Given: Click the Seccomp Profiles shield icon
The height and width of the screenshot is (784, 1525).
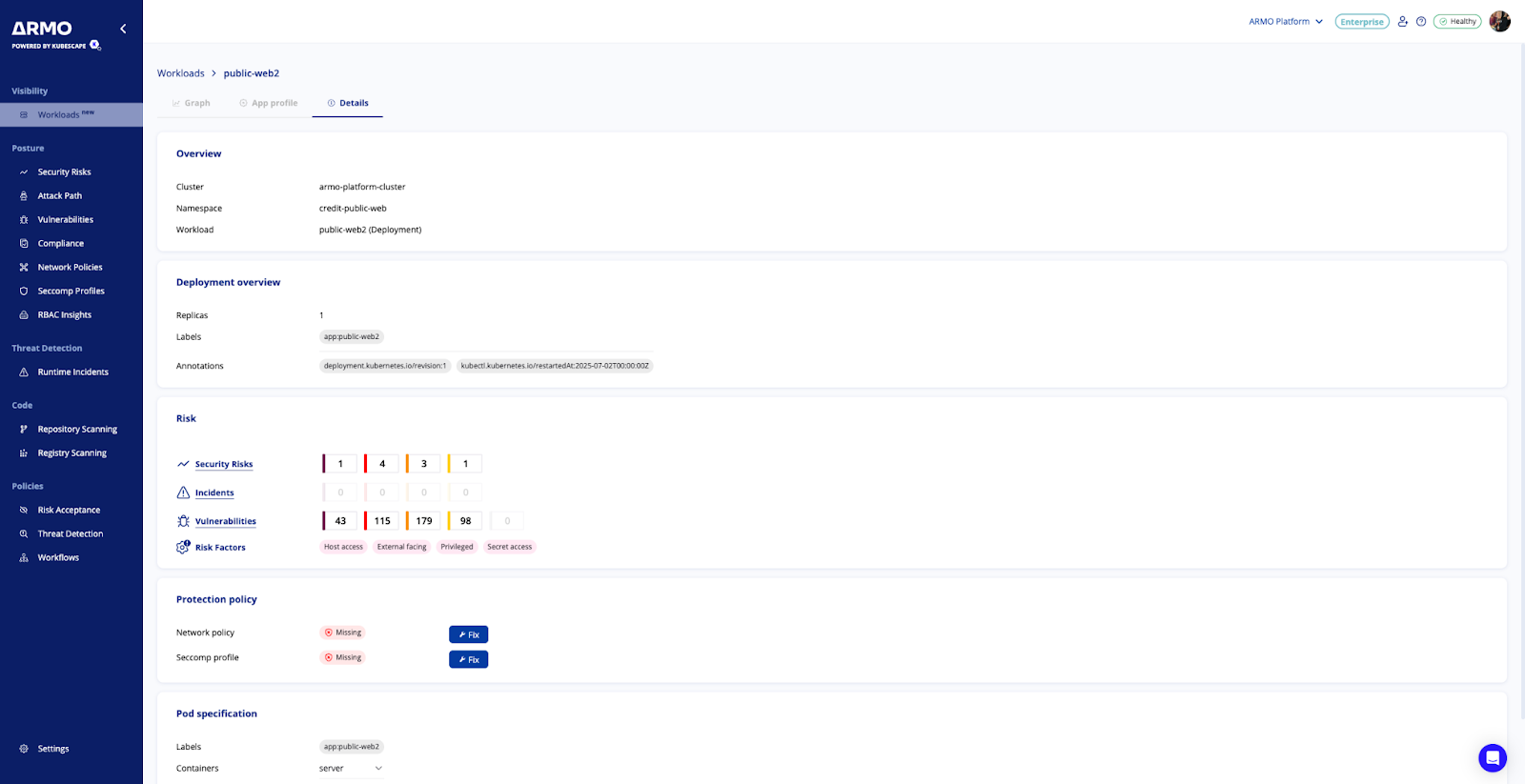Looking at the screenshot, I should (24, 291).
